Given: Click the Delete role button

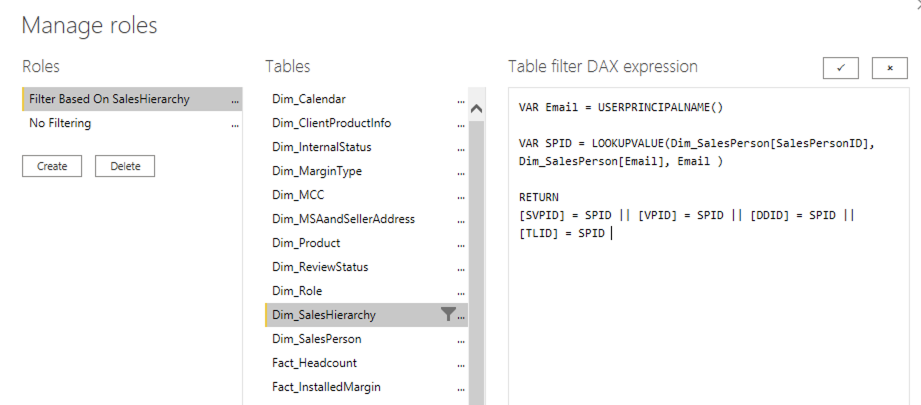Looking at the screenshot, I should pyautogui.click(x=125, y=166).
